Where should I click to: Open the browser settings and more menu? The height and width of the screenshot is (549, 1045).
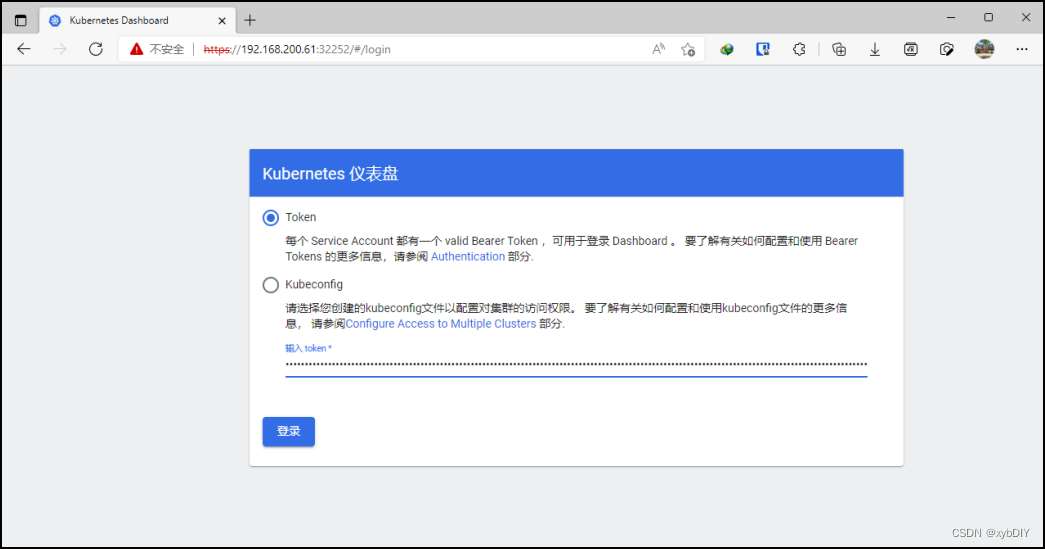(x=1022, y=49)
